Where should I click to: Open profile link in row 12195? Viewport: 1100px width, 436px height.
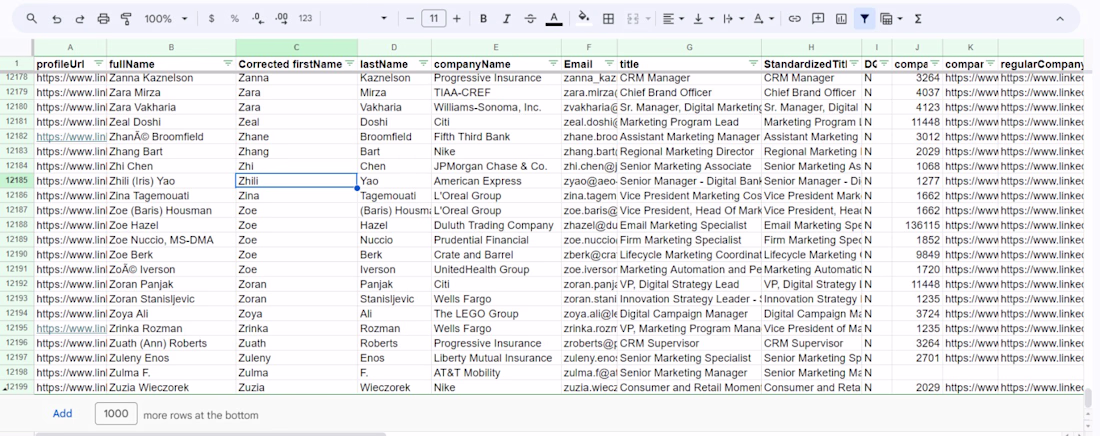(71, 328)
